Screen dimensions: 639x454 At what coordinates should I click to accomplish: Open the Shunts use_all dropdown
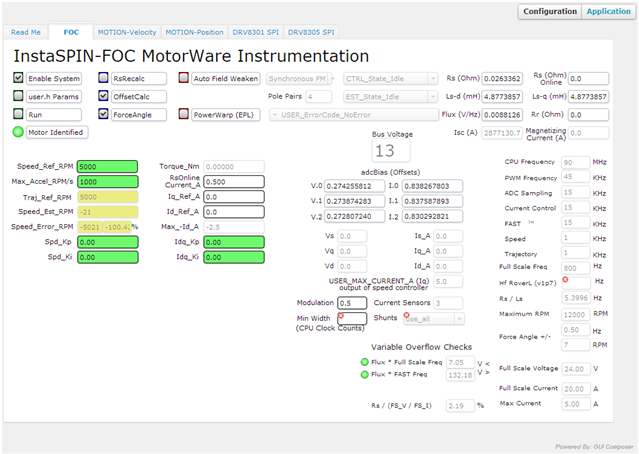point(434,319)
